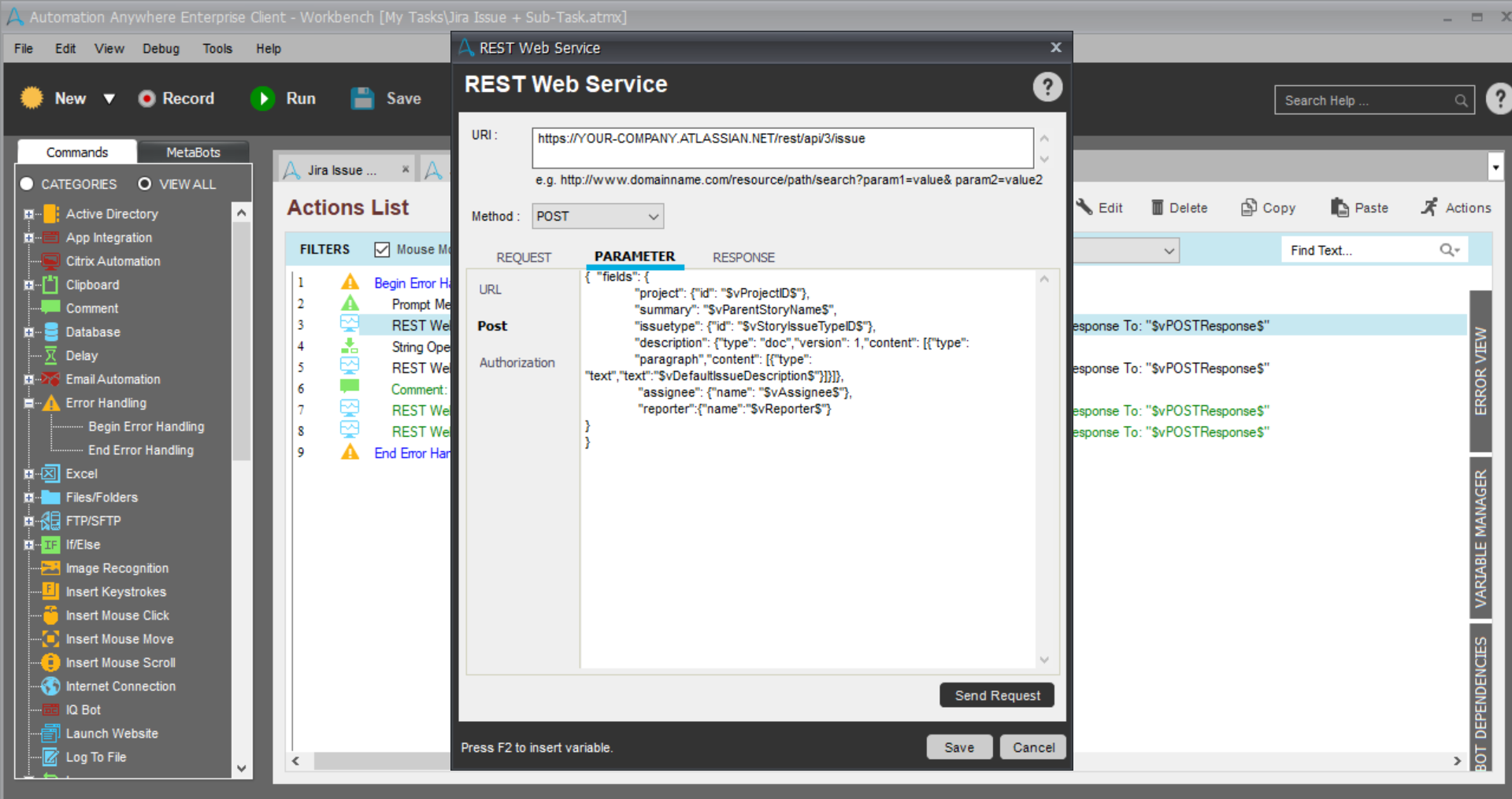Collapse the Error Handling tree node

coord(29,403)
